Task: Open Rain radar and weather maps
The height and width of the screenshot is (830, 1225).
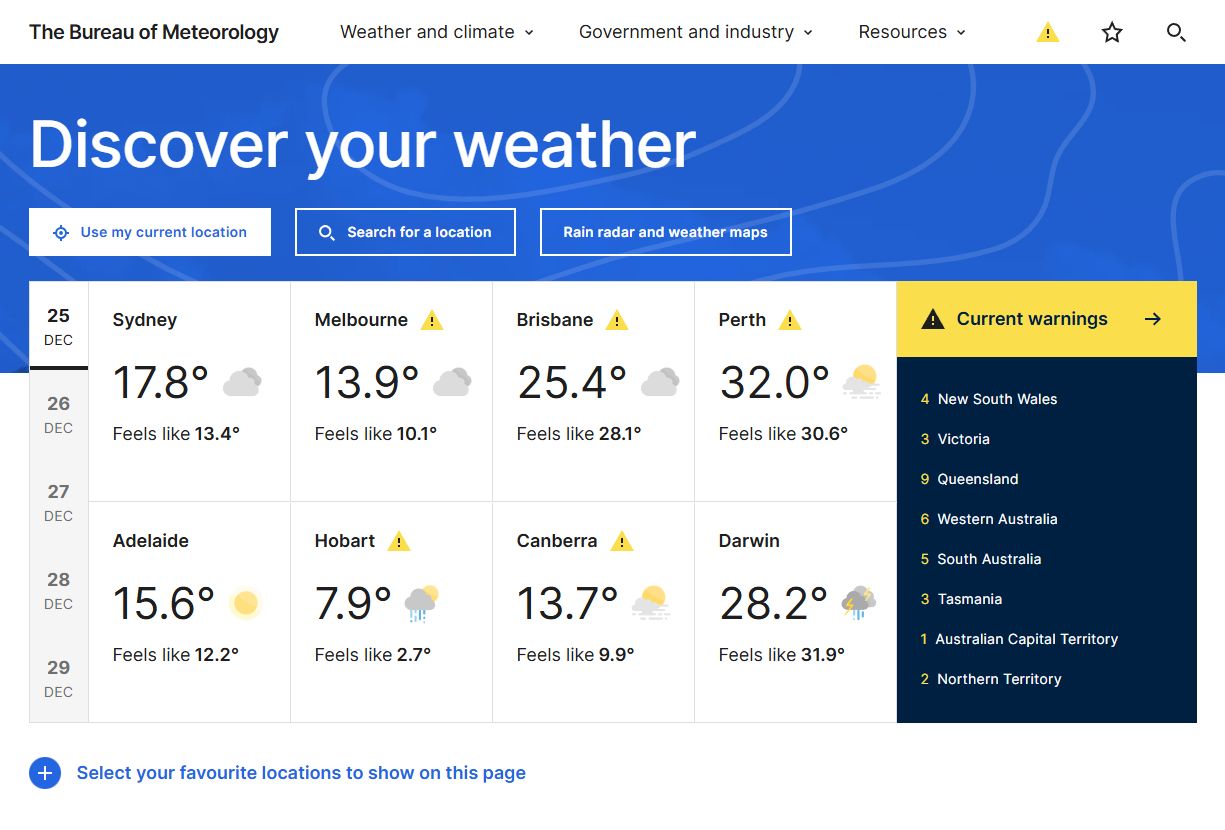Action: 665,232
